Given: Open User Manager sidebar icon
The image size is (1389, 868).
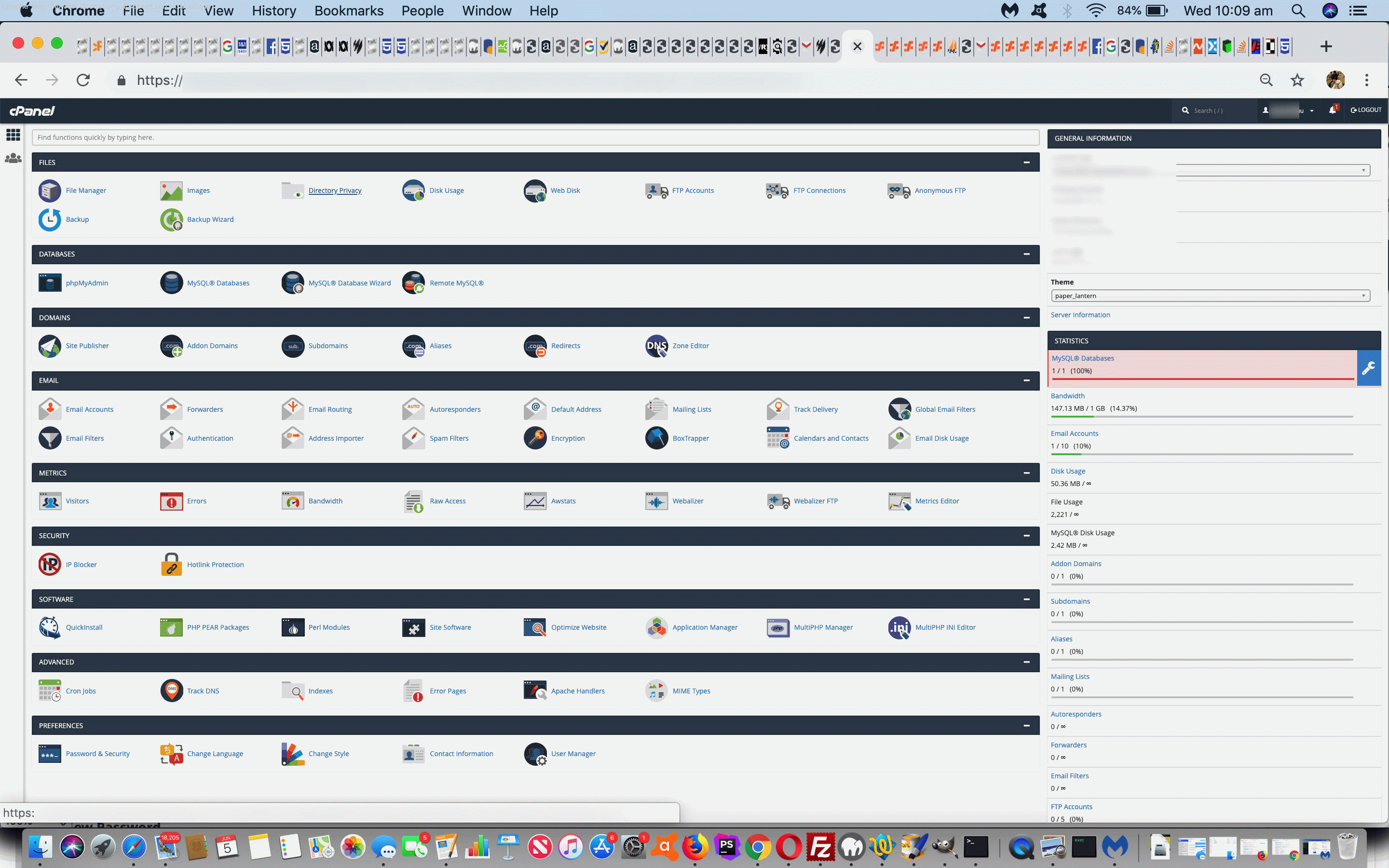Looking at the screenshot, I should pyautogui.click(x=13, y=159).
